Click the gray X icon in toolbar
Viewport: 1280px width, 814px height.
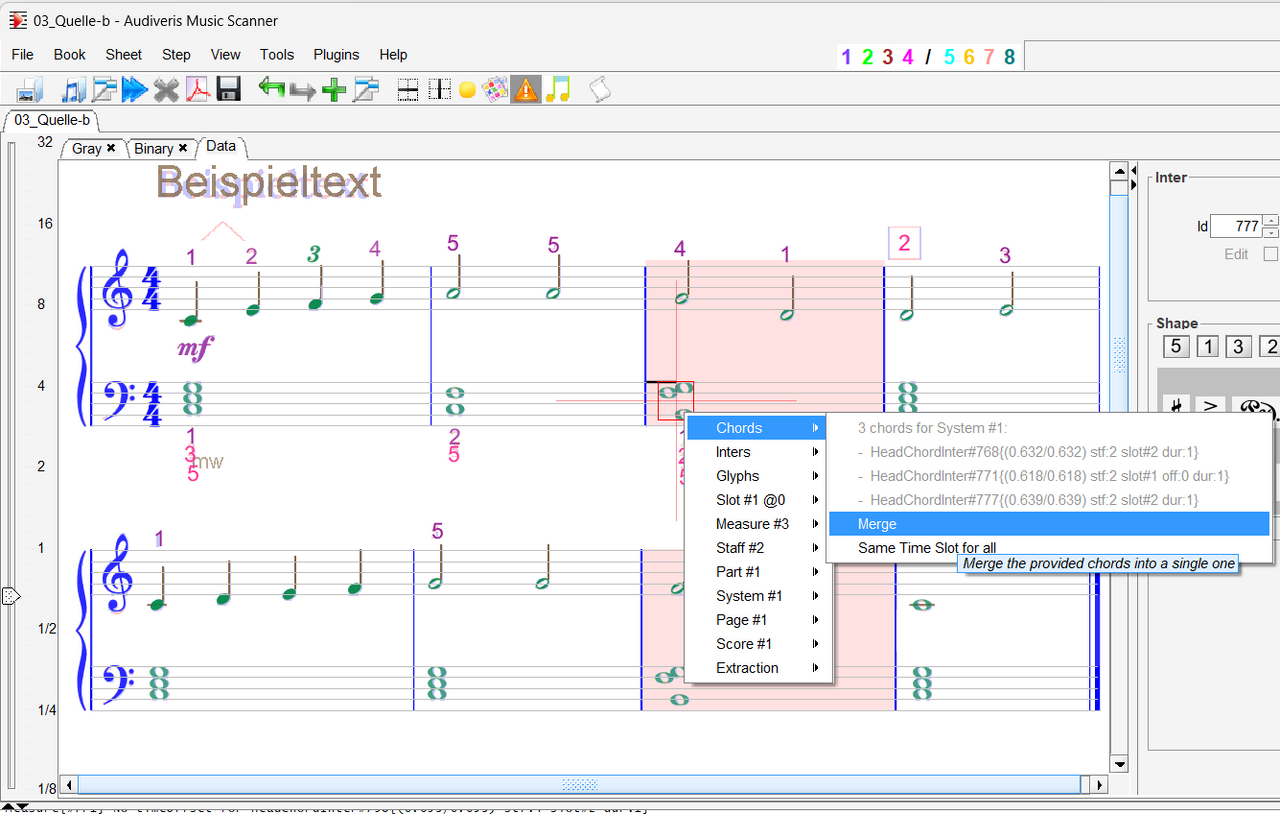tap(166, 89)
